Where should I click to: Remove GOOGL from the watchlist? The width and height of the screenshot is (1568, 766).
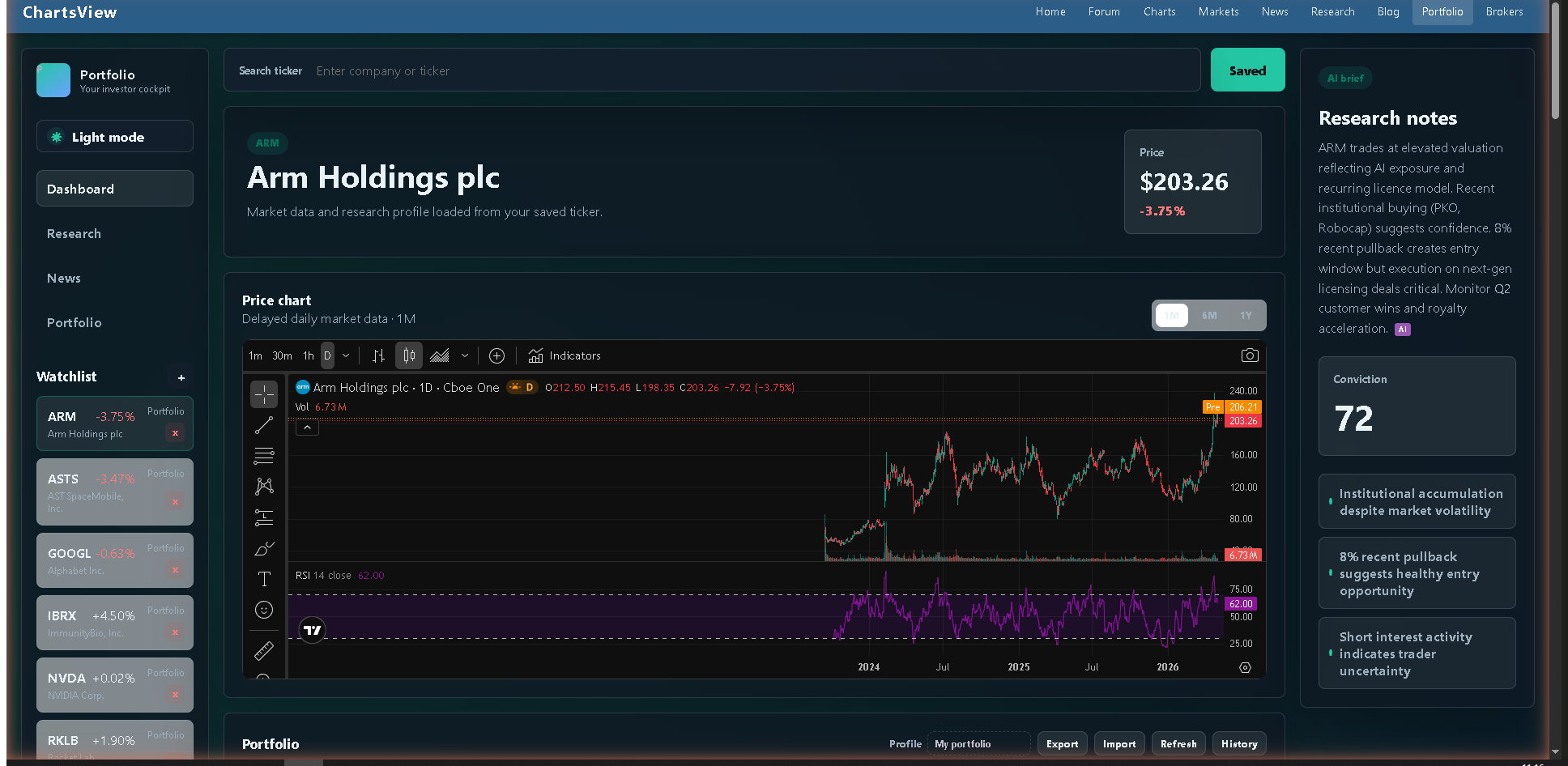175,570
